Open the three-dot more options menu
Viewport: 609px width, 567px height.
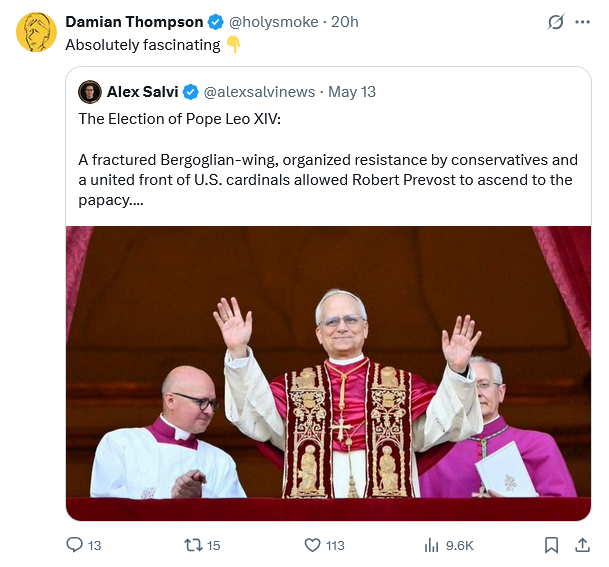pyautogui.click(x=583, y=22)
